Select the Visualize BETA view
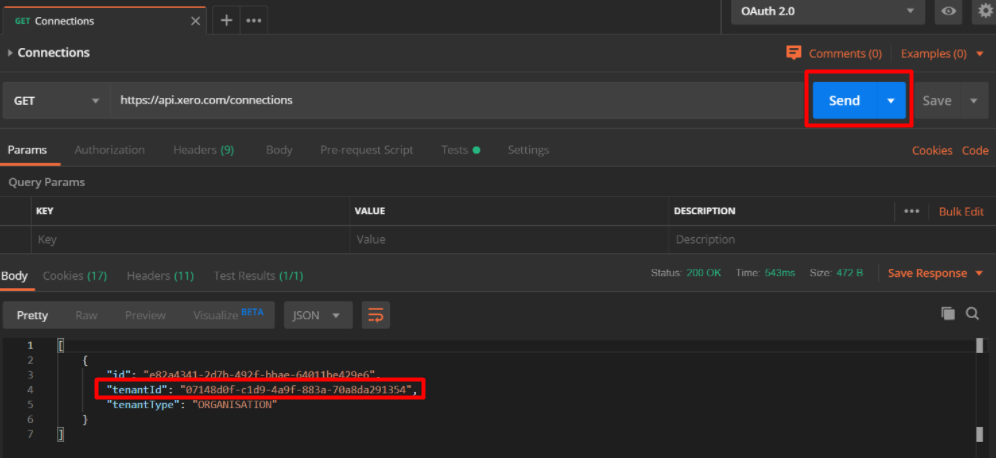 pos(228,314)
